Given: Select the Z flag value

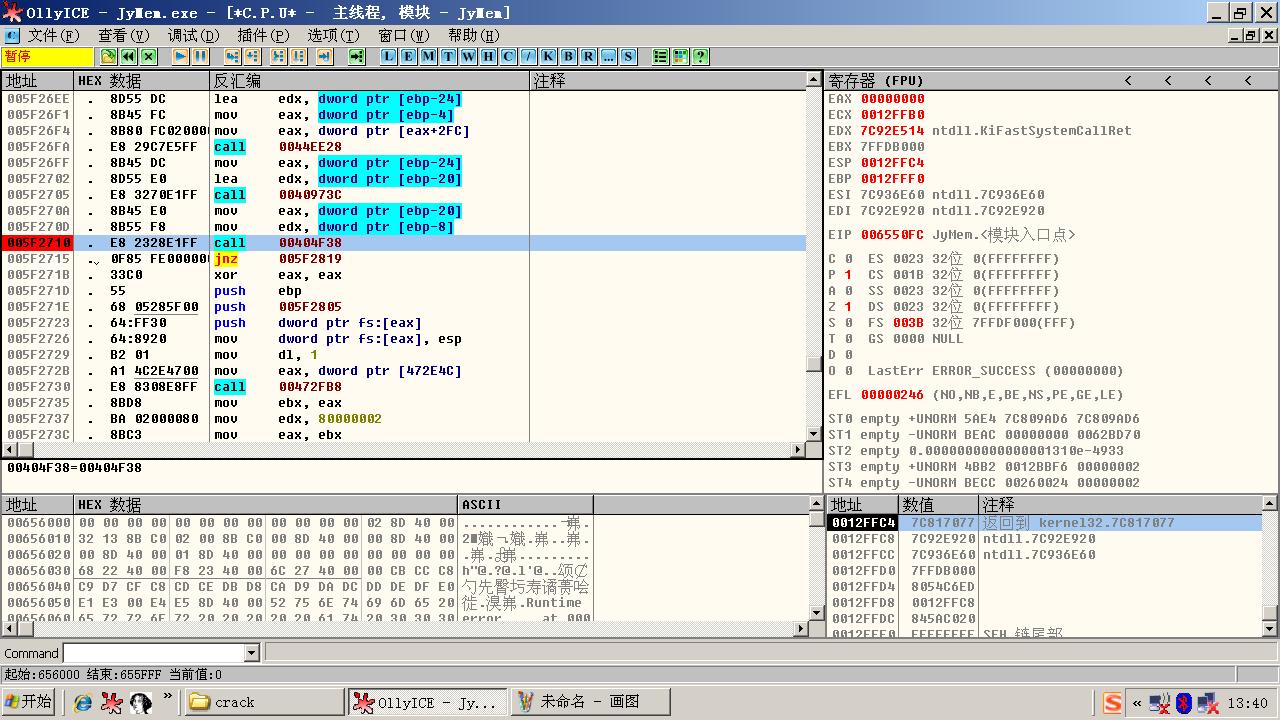Looking at the screenshot, I should point(848,307).
